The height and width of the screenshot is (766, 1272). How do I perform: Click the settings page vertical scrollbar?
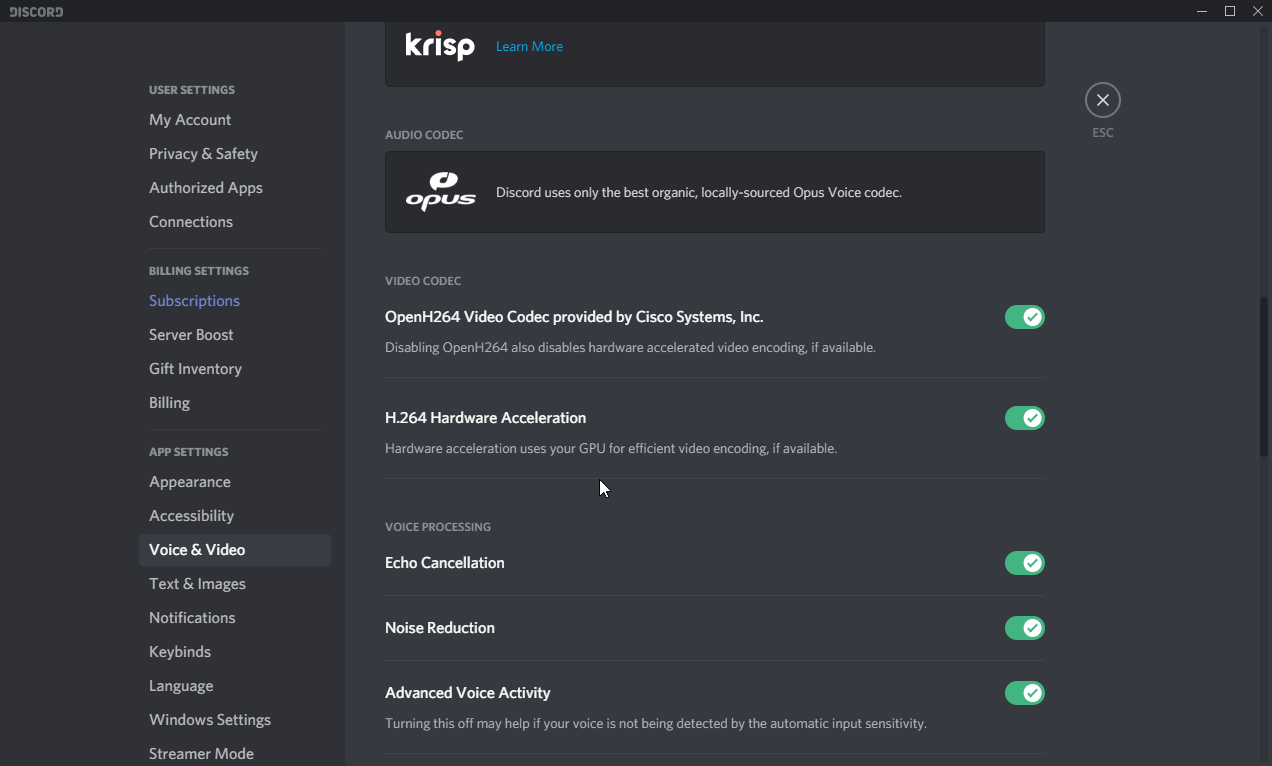1264,375
